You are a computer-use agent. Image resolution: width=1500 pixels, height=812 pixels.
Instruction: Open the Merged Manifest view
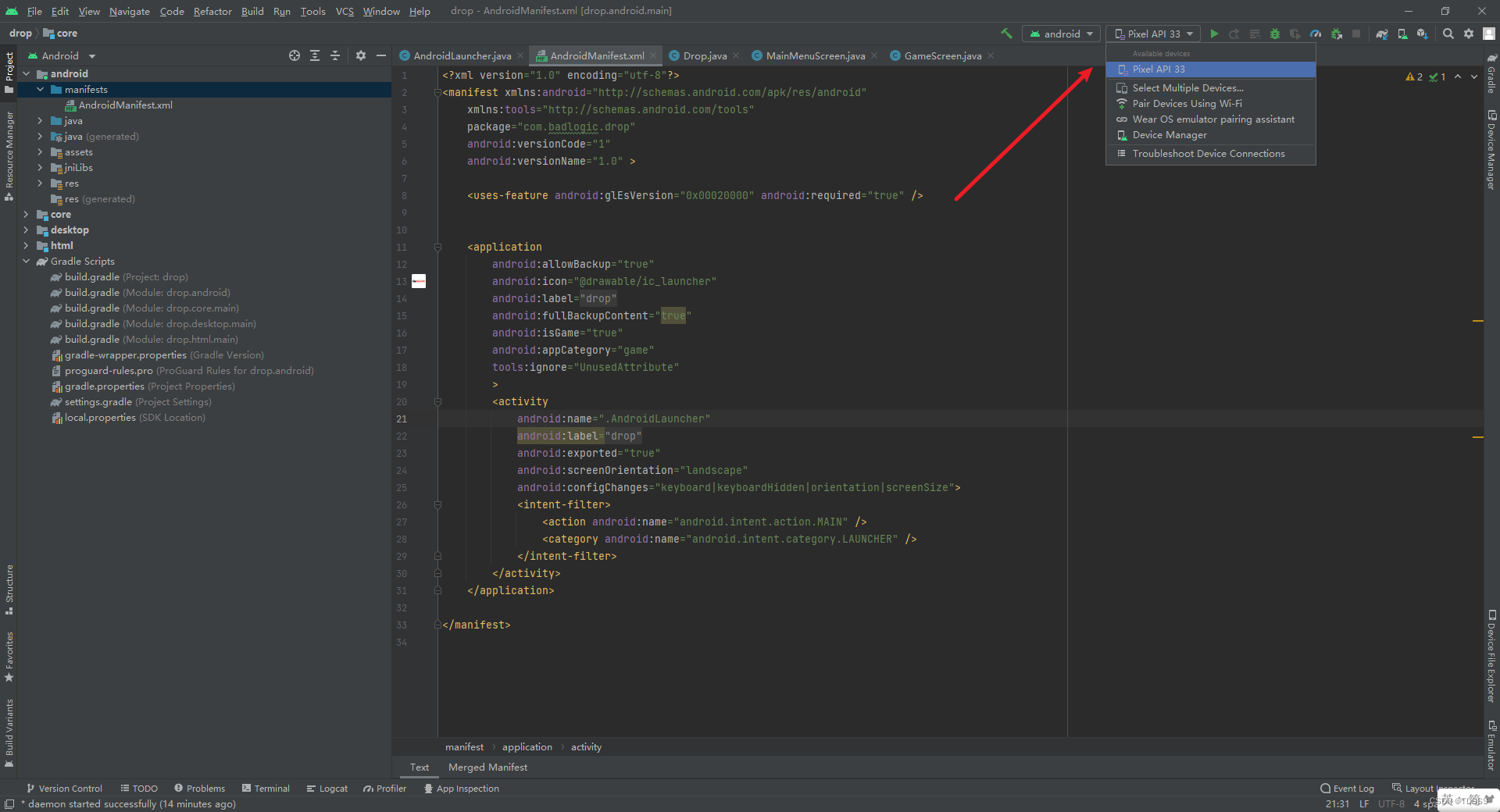point(487,767)
